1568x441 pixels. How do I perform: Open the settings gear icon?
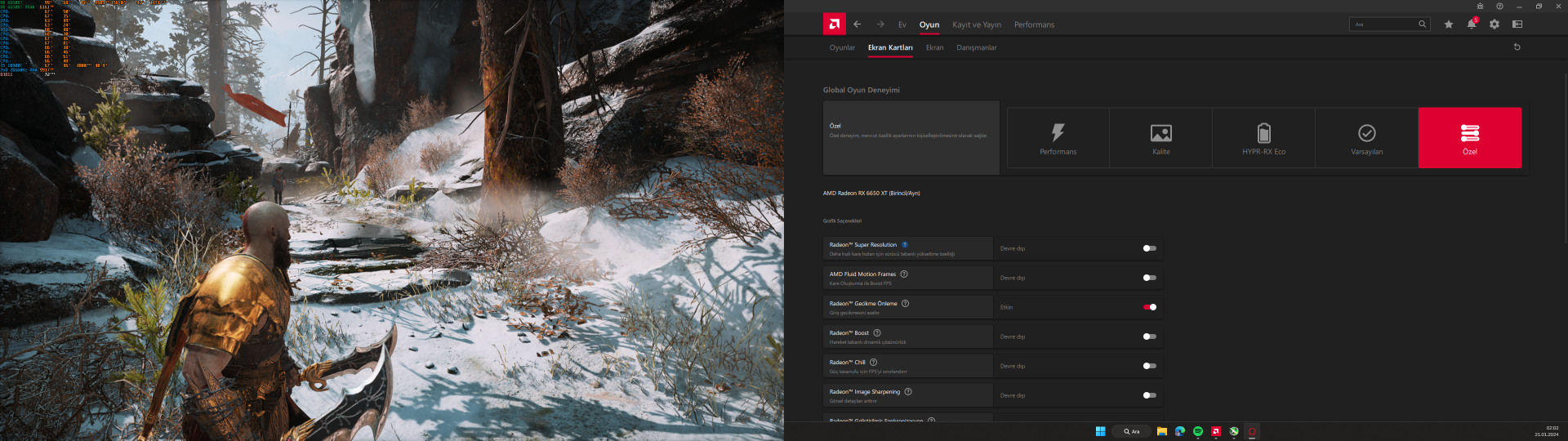tap(1494, 24)
